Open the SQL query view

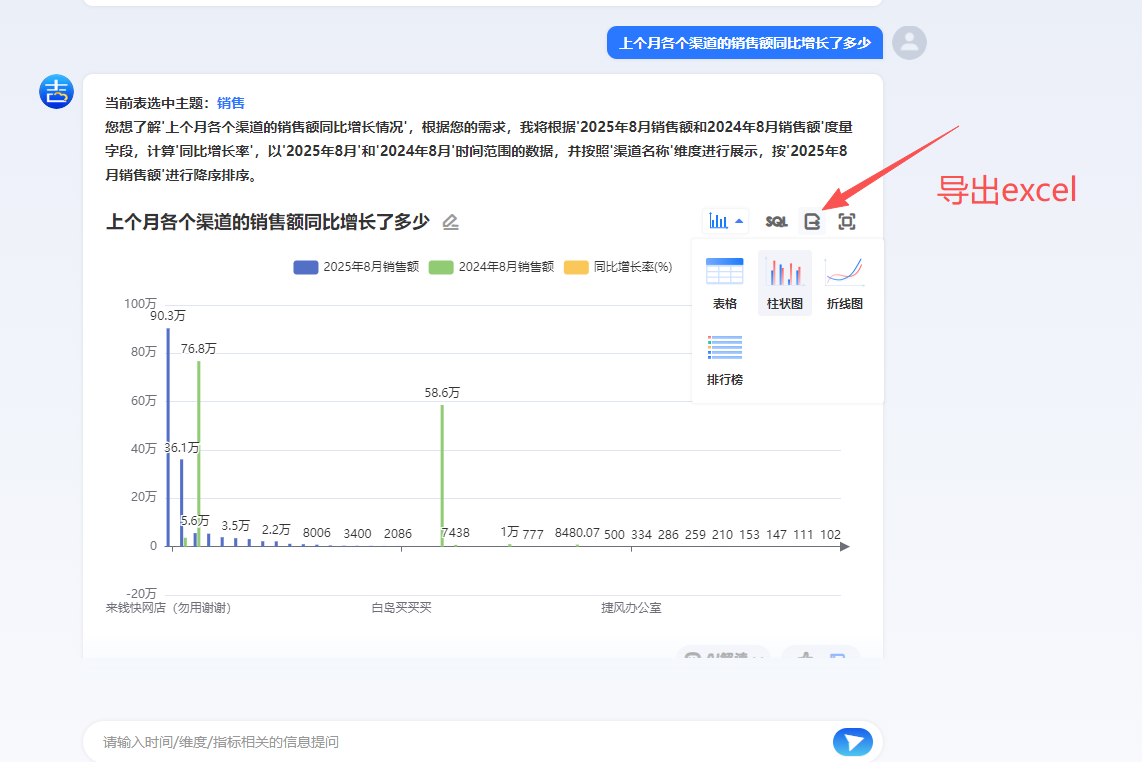click(x=776, y=222)
